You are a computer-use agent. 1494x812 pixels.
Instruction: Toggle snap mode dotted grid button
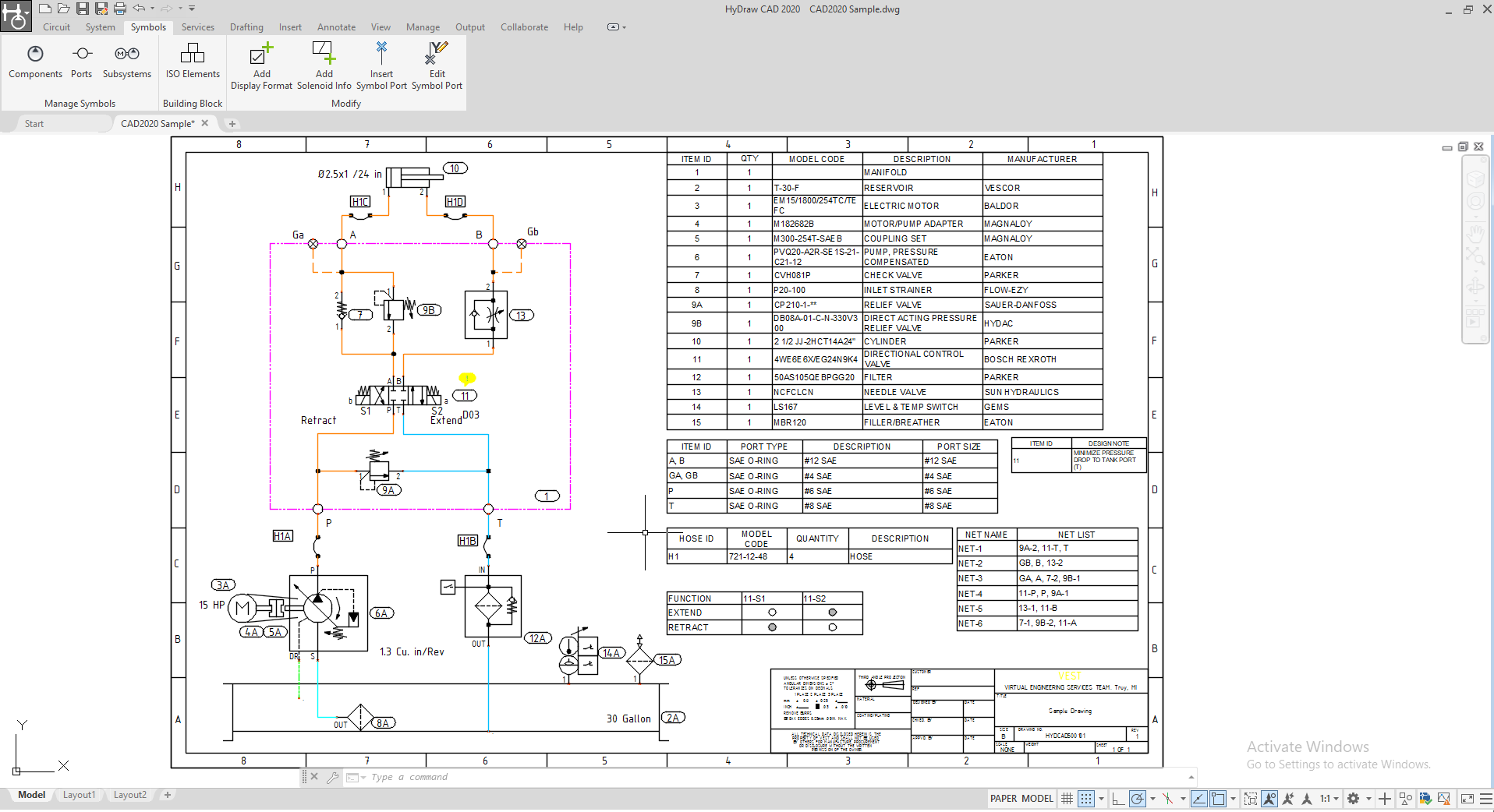coord(1085,799)
